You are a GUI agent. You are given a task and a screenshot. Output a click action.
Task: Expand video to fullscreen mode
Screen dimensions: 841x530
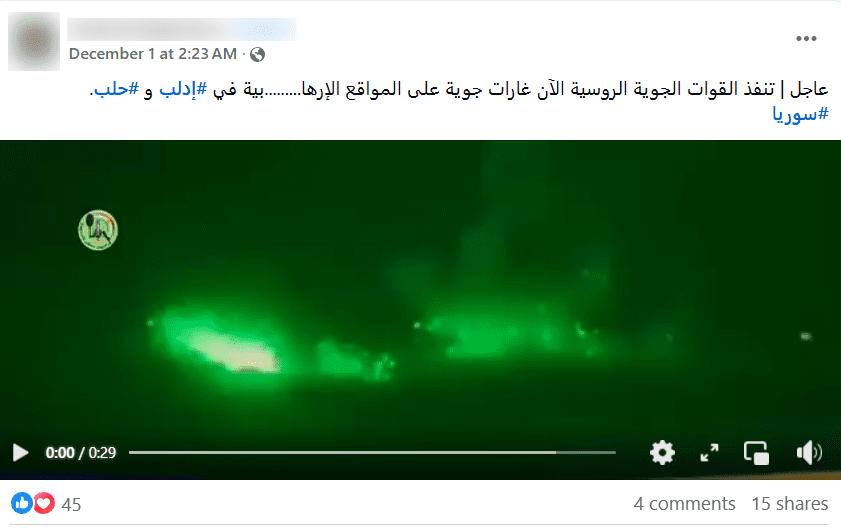point(710,453)
